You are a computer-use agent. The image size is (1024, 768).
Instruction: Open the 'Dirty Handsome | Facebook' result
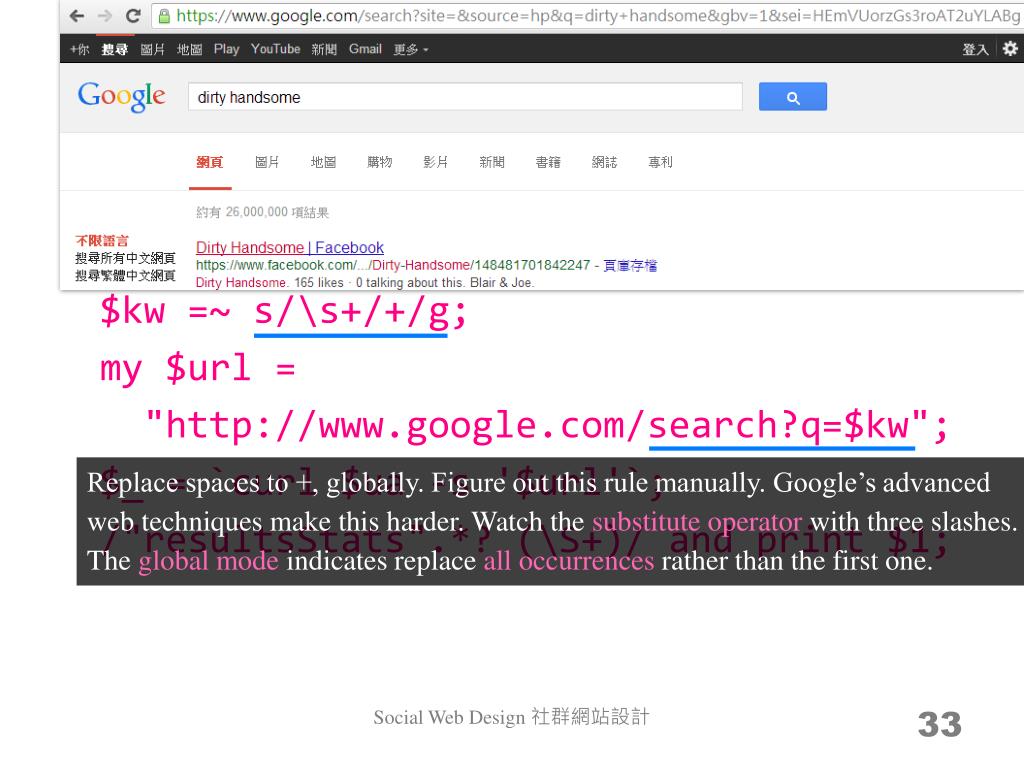point(290,248)
